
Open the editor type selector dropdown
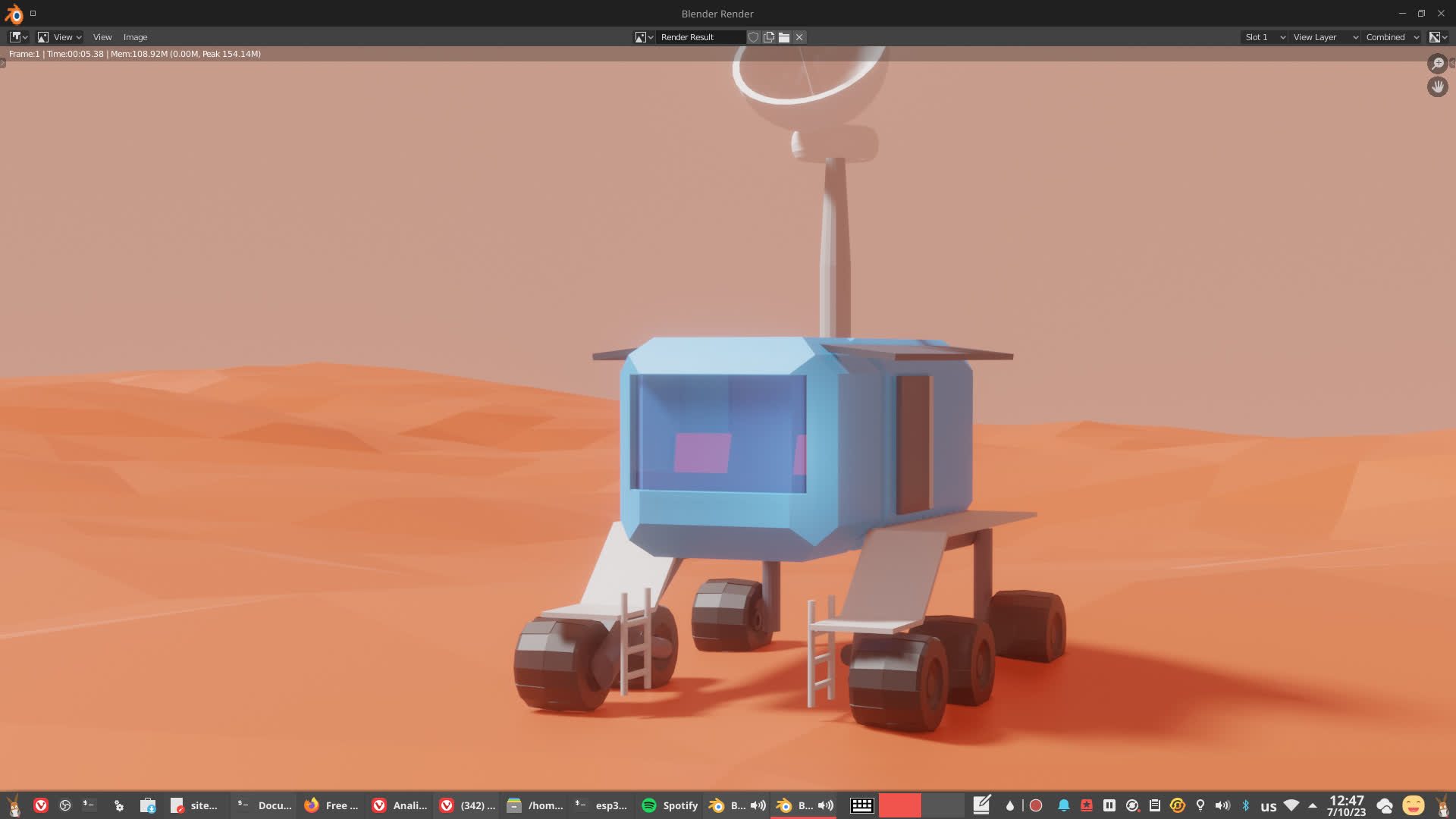coord(18,37)
